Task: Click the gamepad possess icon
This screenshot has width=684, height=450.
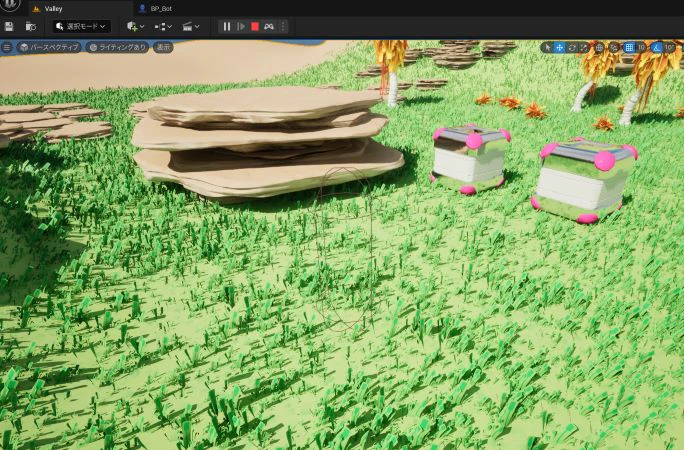Action: click(x=269, y=27)
